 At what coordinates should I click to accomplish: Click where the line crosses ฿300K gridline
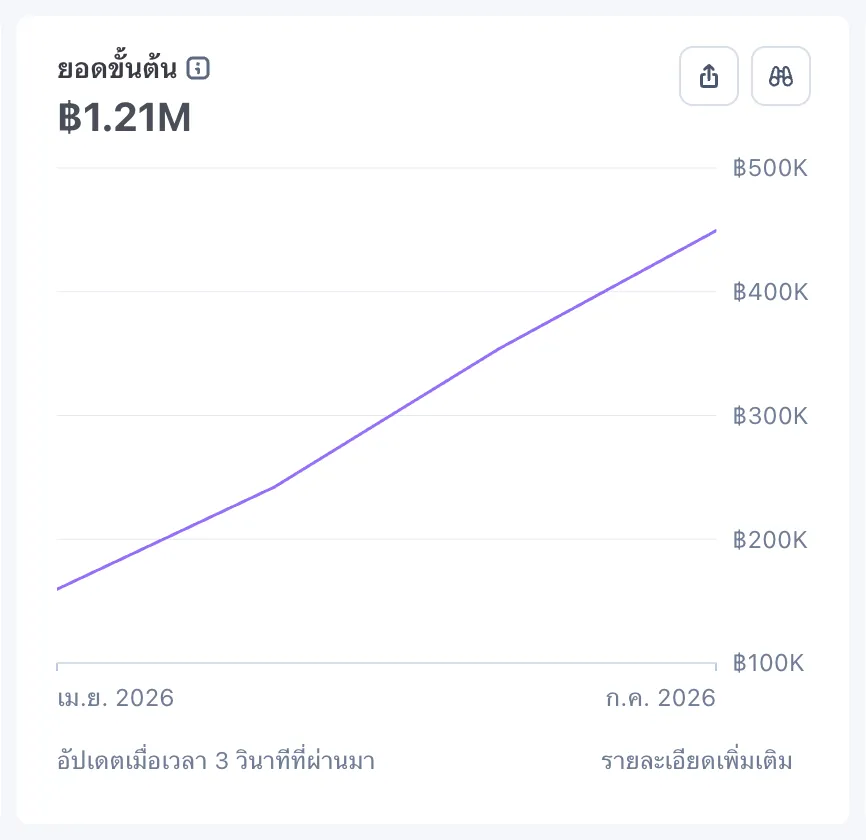pos(390,415)
